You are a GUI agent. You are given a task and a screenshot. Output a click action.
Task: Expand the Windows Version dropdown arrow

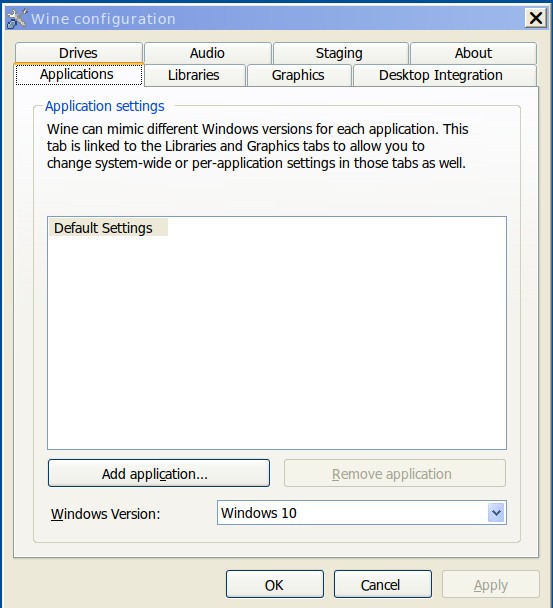point(496,513)
